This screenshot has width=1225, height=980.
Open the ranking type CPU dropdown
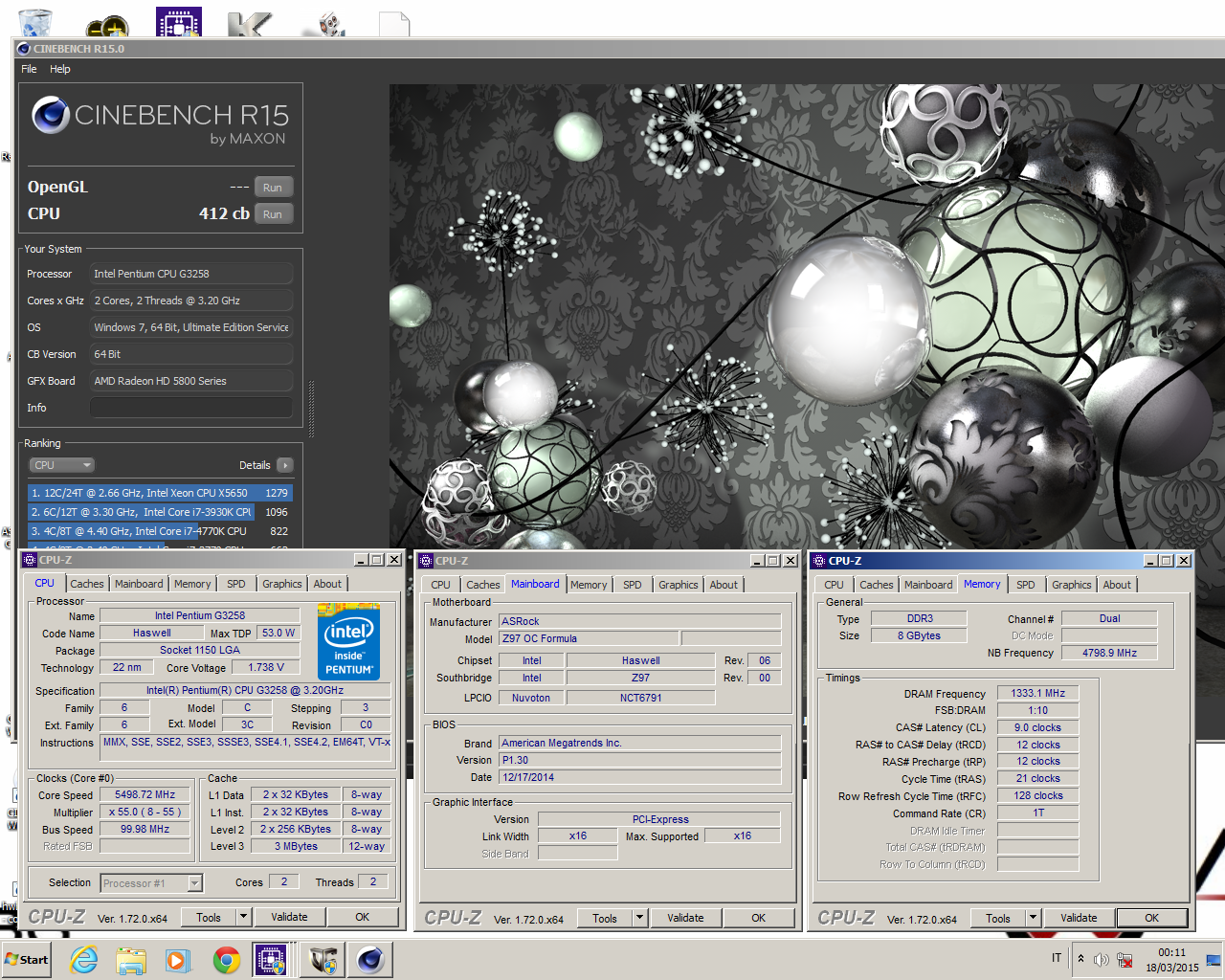coord(62,465)
